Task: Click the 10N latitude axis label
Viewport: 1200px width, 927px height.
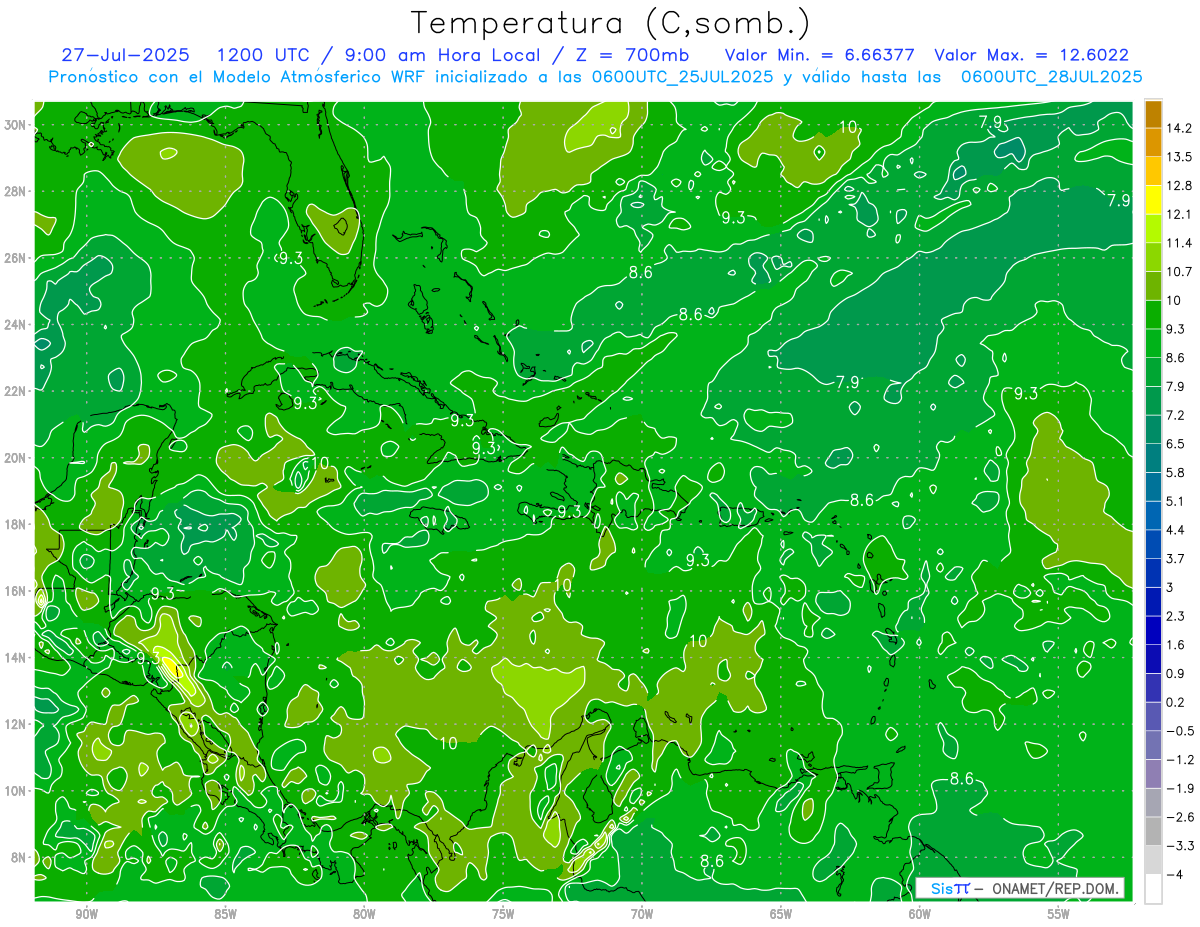Action: (x=15, y=791)
